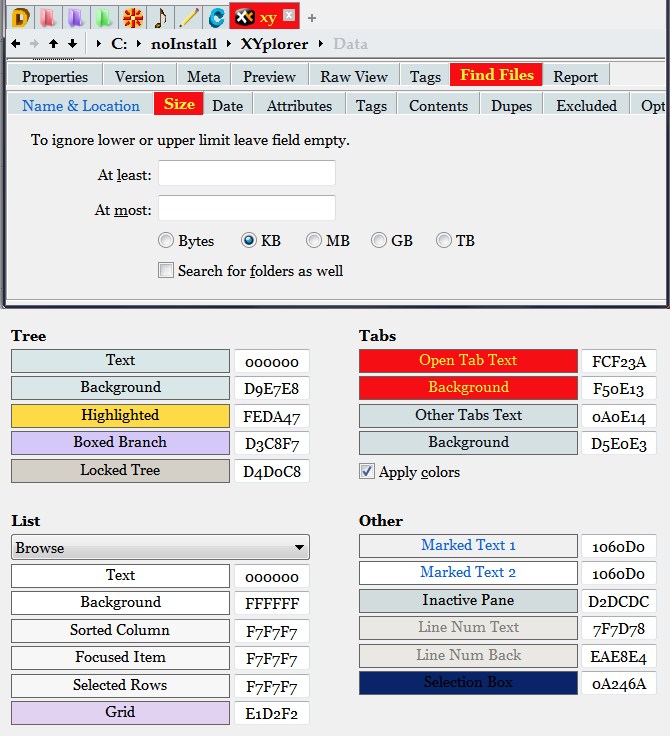Open the music note tab
The width and height of the screenshot is (670, 736).
click(x=161, y=18)
